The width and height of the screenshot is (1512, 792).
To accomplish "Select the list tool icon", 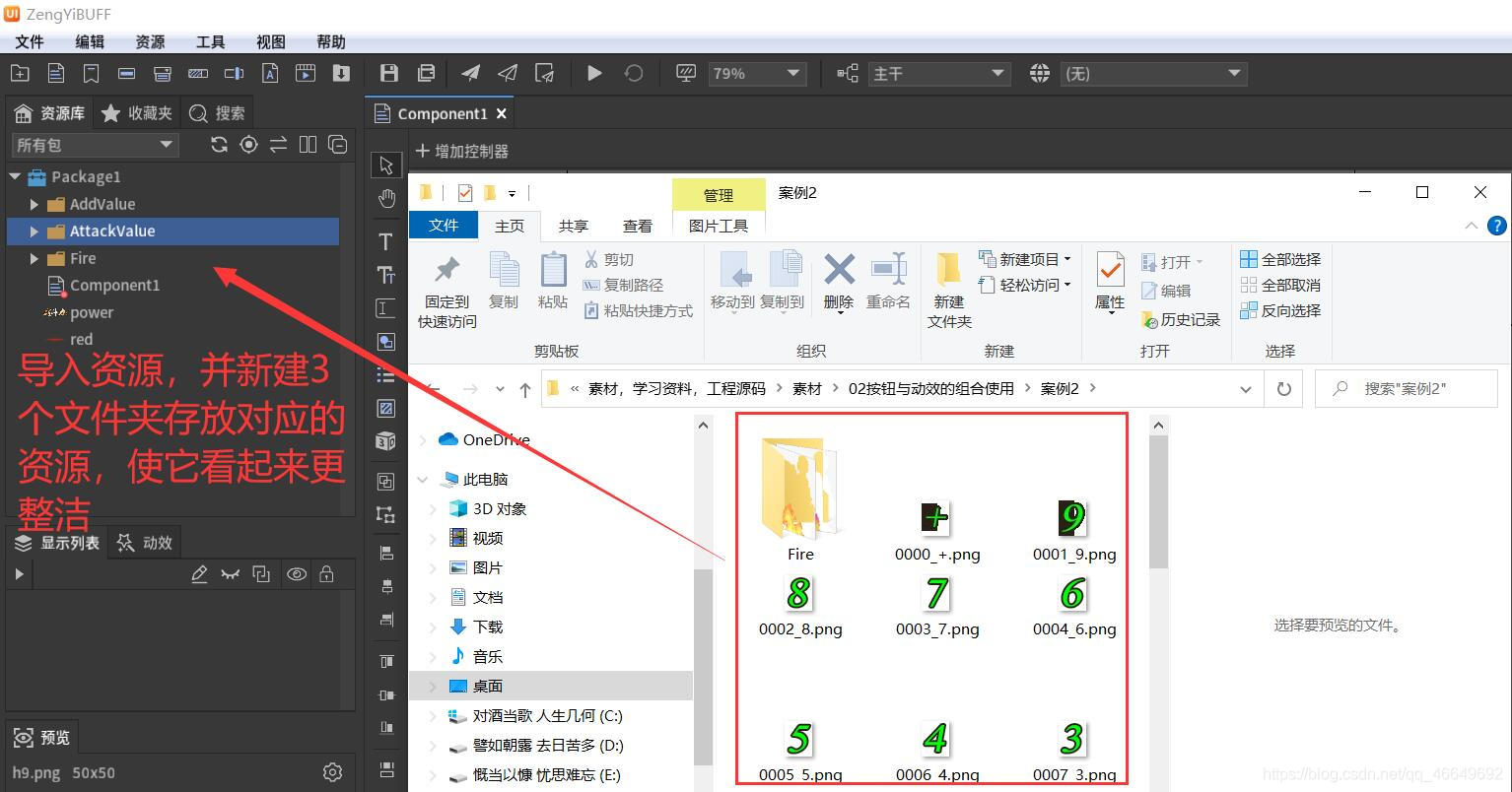I will click(x=386, y=375).
